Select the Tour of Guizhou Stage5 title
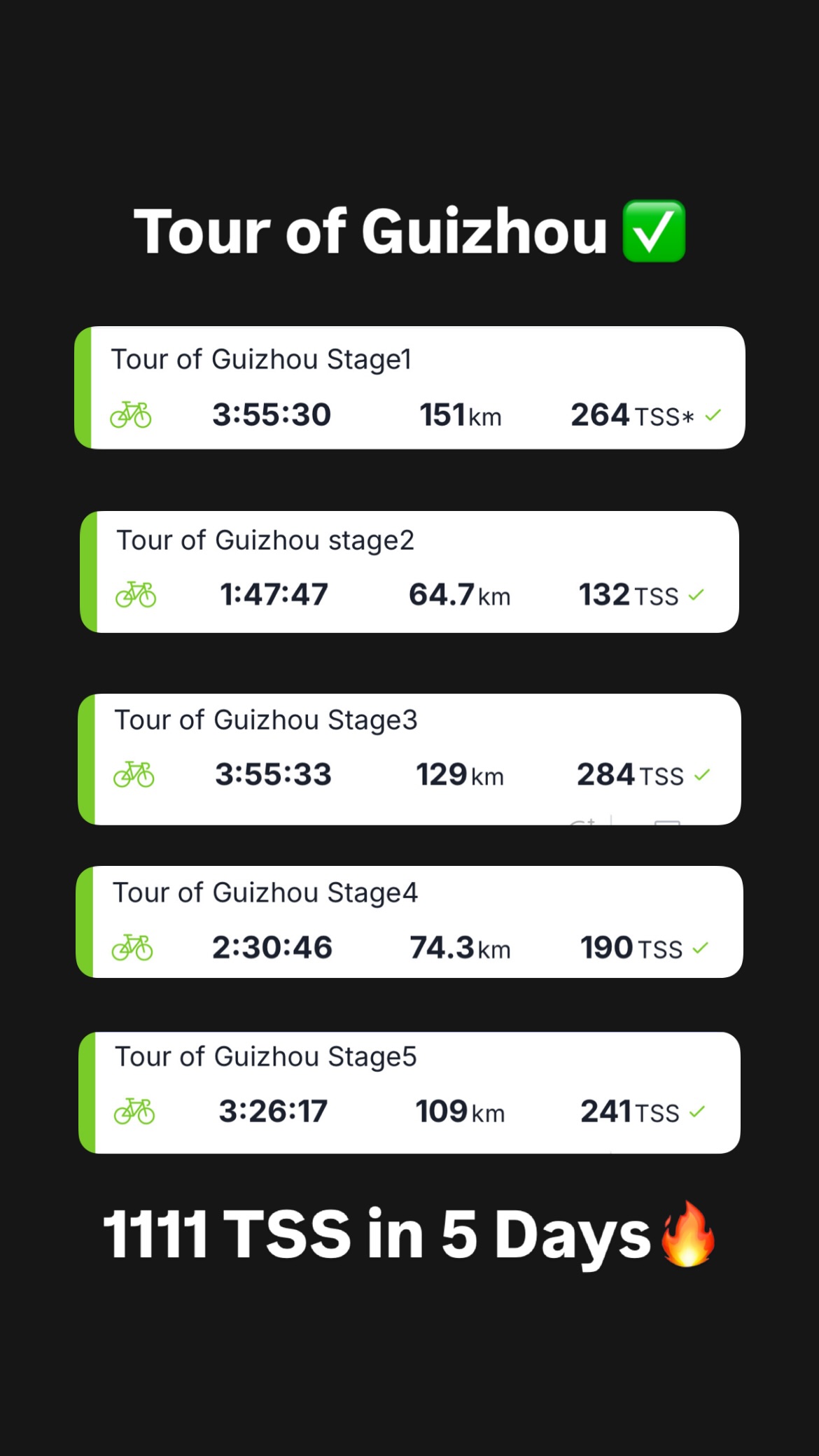The width and height of the screenshot is (819, 1456). pos(266,1057)
